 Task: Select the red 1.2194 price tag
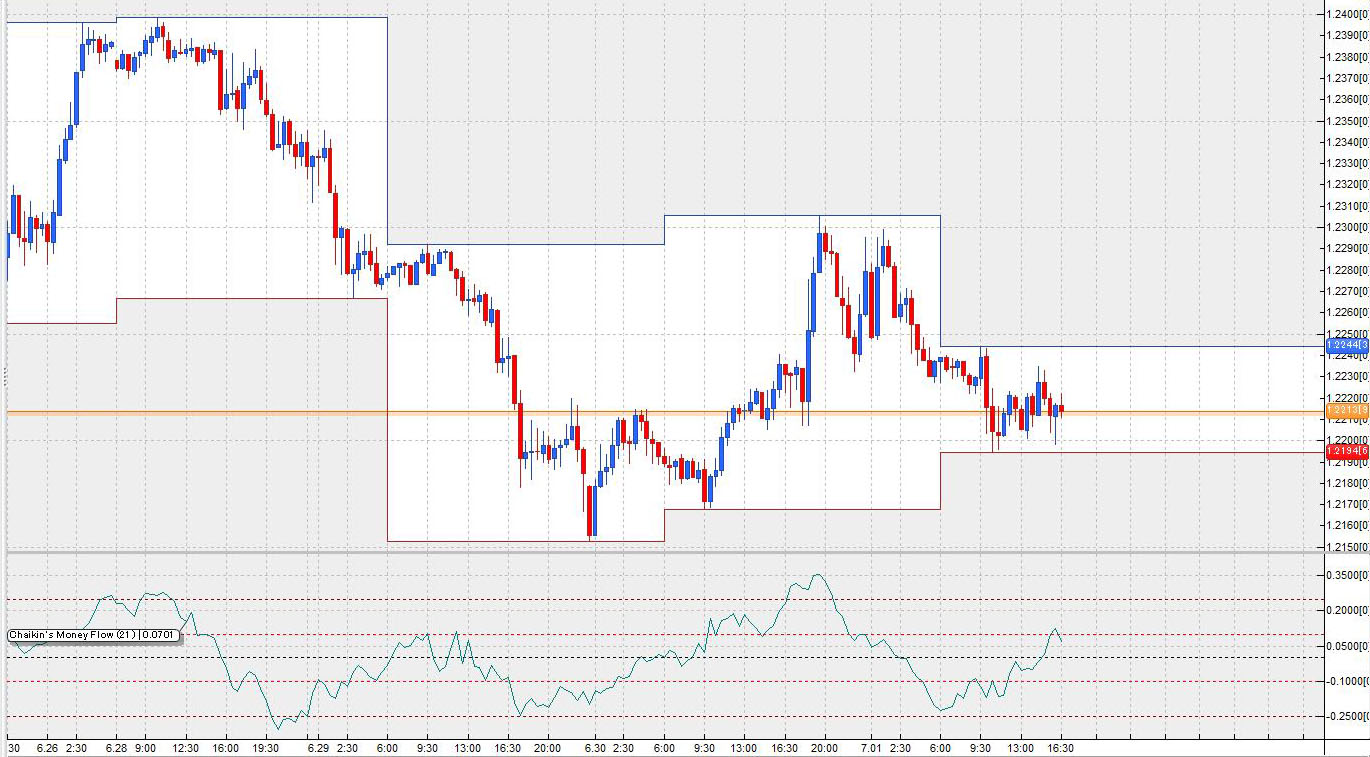1347,452
